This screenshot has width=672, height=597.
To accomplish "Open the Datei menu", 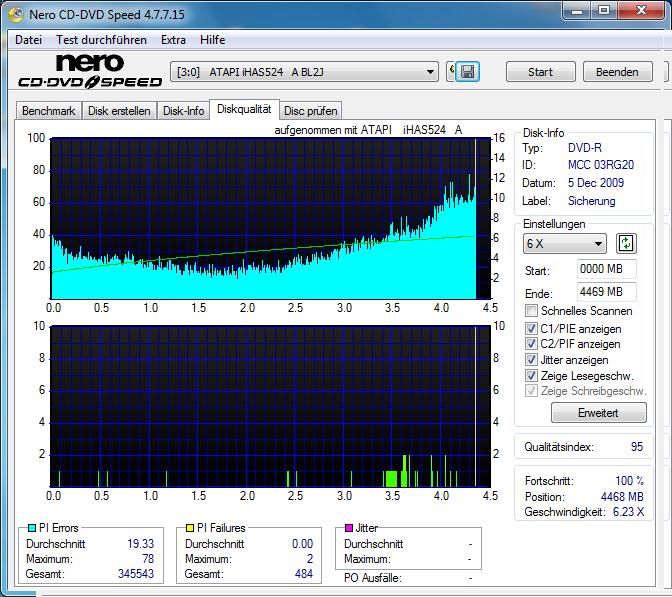I will [28, 40].
